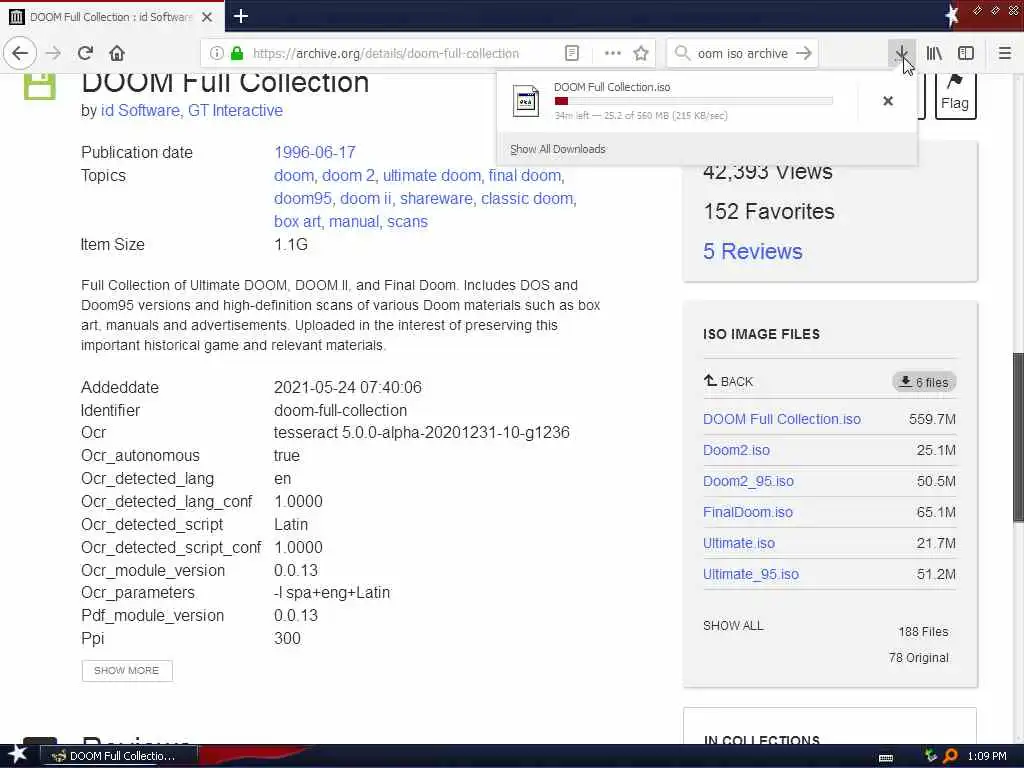
Task: Download DOOM Full Collection.iso from the ISO file list
Action: click(782, 419)
